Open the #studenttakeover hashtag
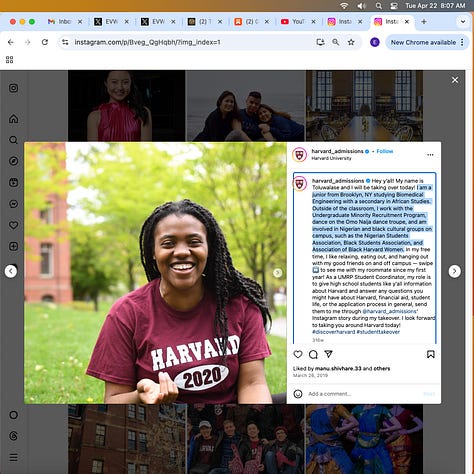This screenshot has height=474, width=474. 378,332
